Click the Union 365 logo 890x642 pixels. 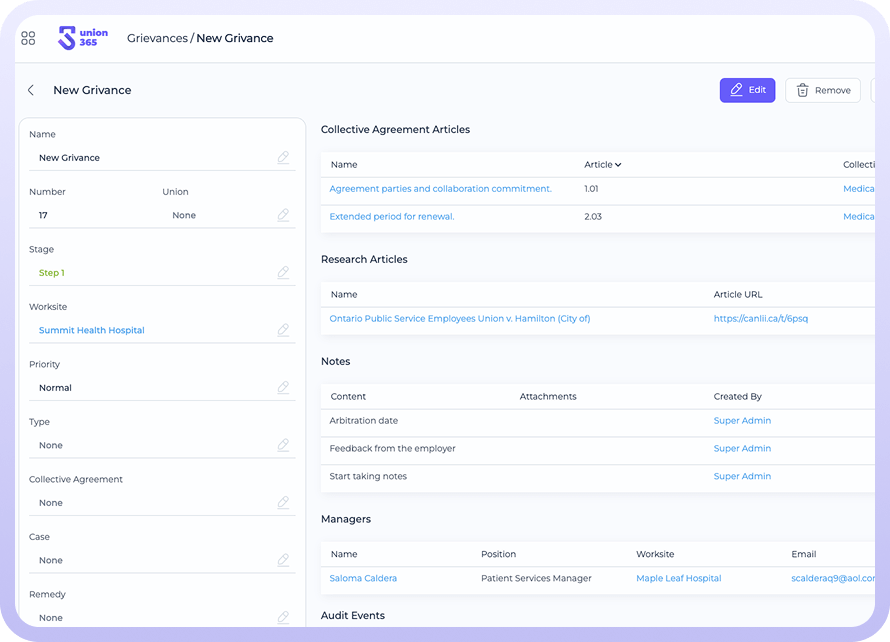click(x=83, y=38)
